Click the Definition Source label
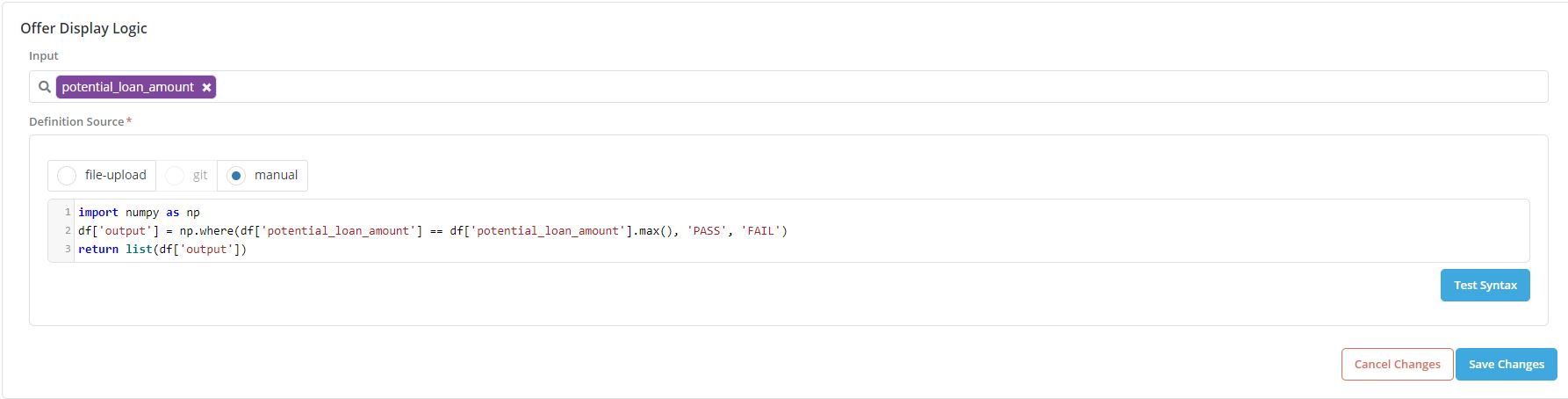 point(76,121)
